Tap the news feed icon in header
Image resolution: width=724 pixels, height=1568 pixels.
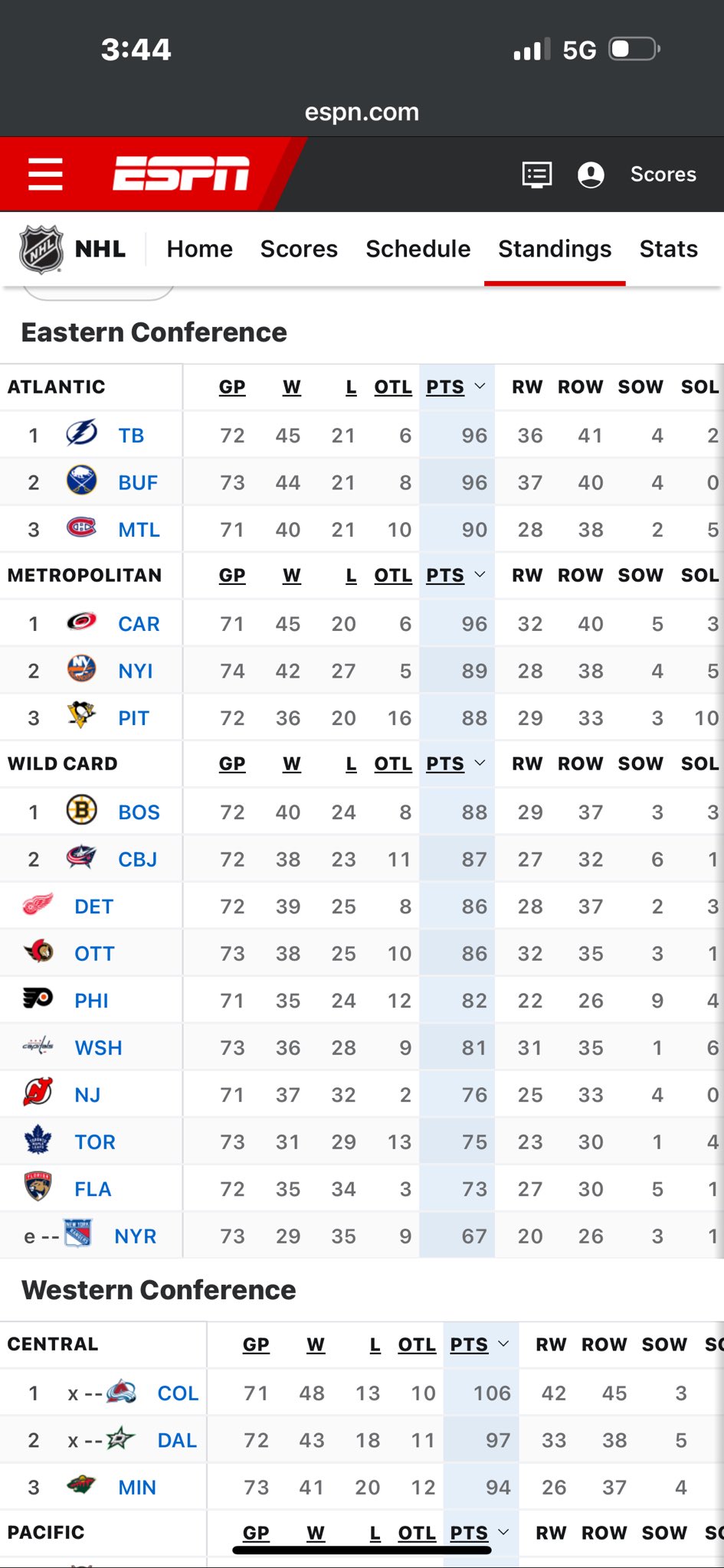[536, 175]
